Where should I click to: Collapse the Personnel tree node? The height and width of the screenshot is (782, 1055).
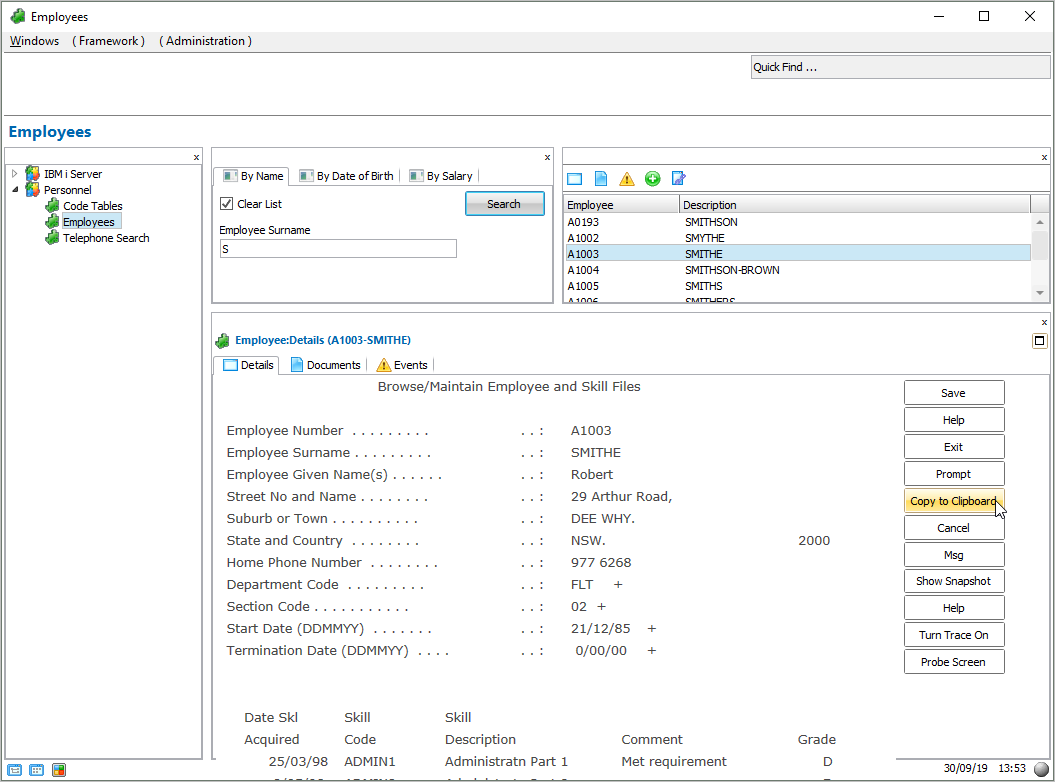(x=15, y=190)
